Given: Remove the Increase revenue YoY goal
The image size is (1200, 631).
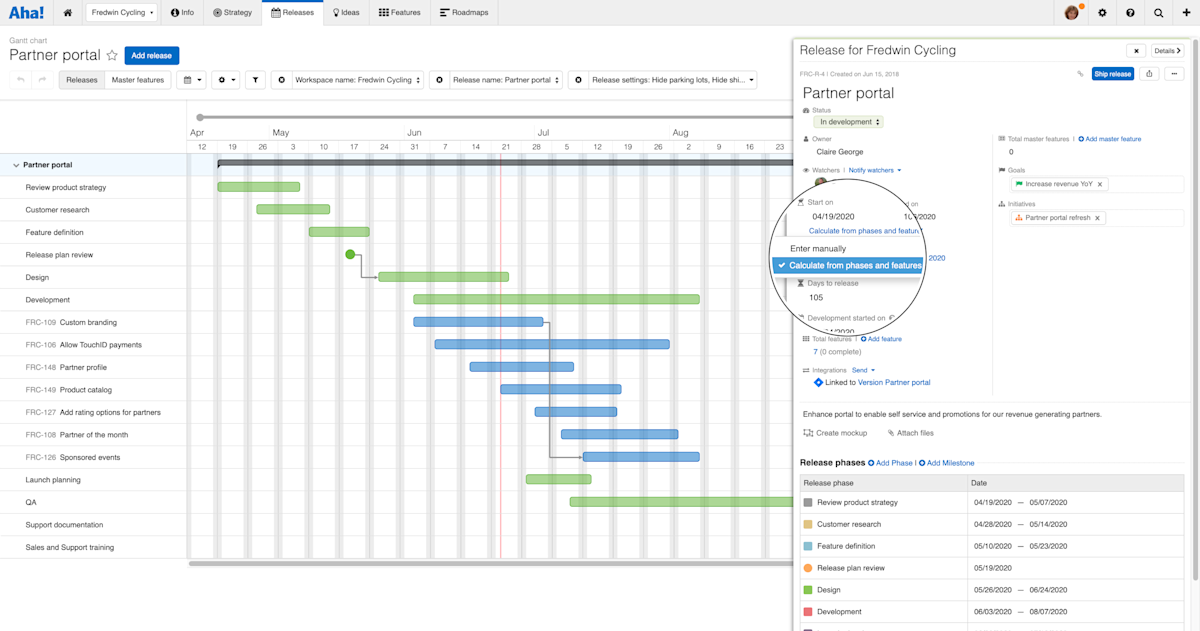Looking at the screenshot, I should [1100, 184].
